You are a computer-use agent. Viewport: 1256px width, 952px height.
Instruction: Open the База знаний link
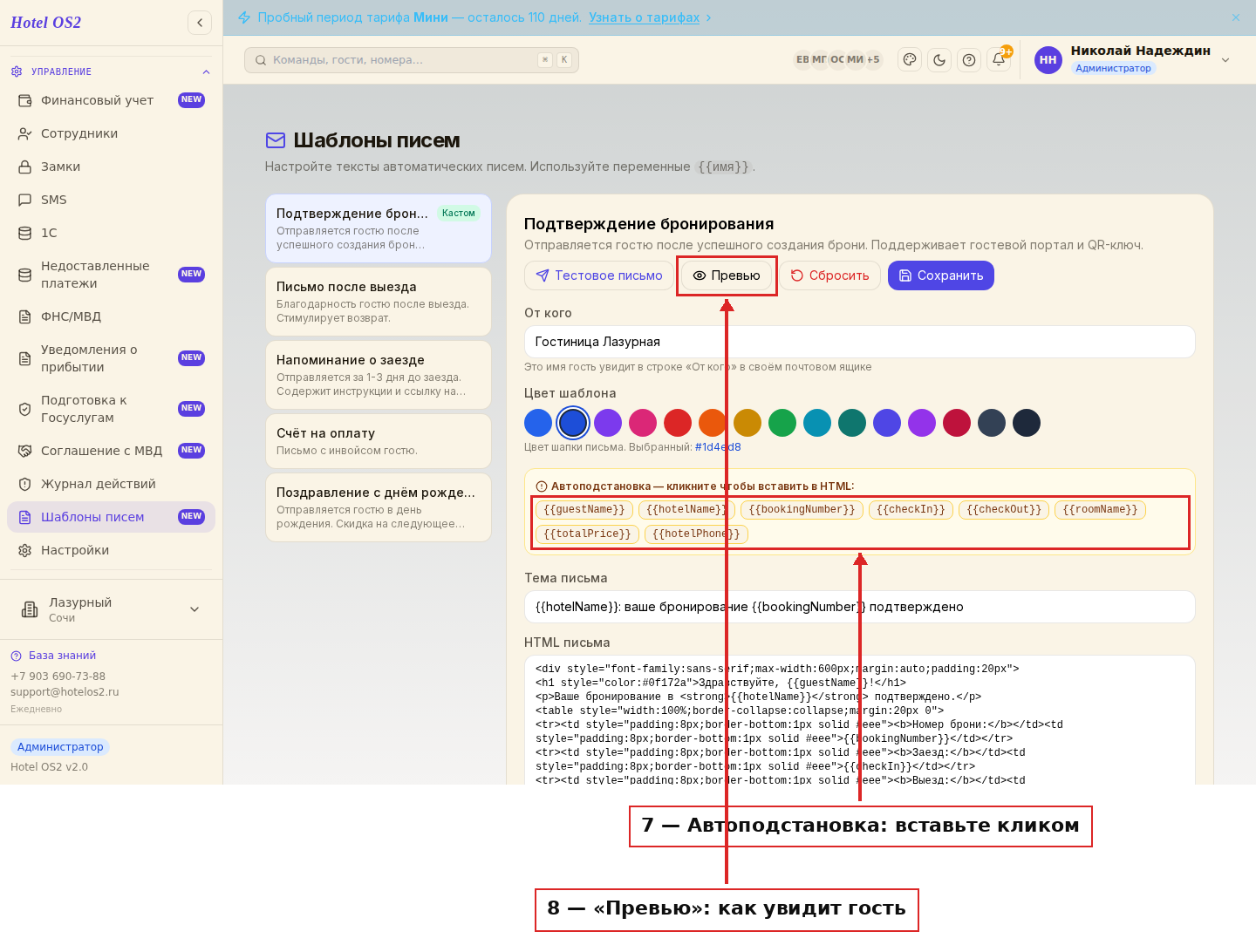(62, 656)
